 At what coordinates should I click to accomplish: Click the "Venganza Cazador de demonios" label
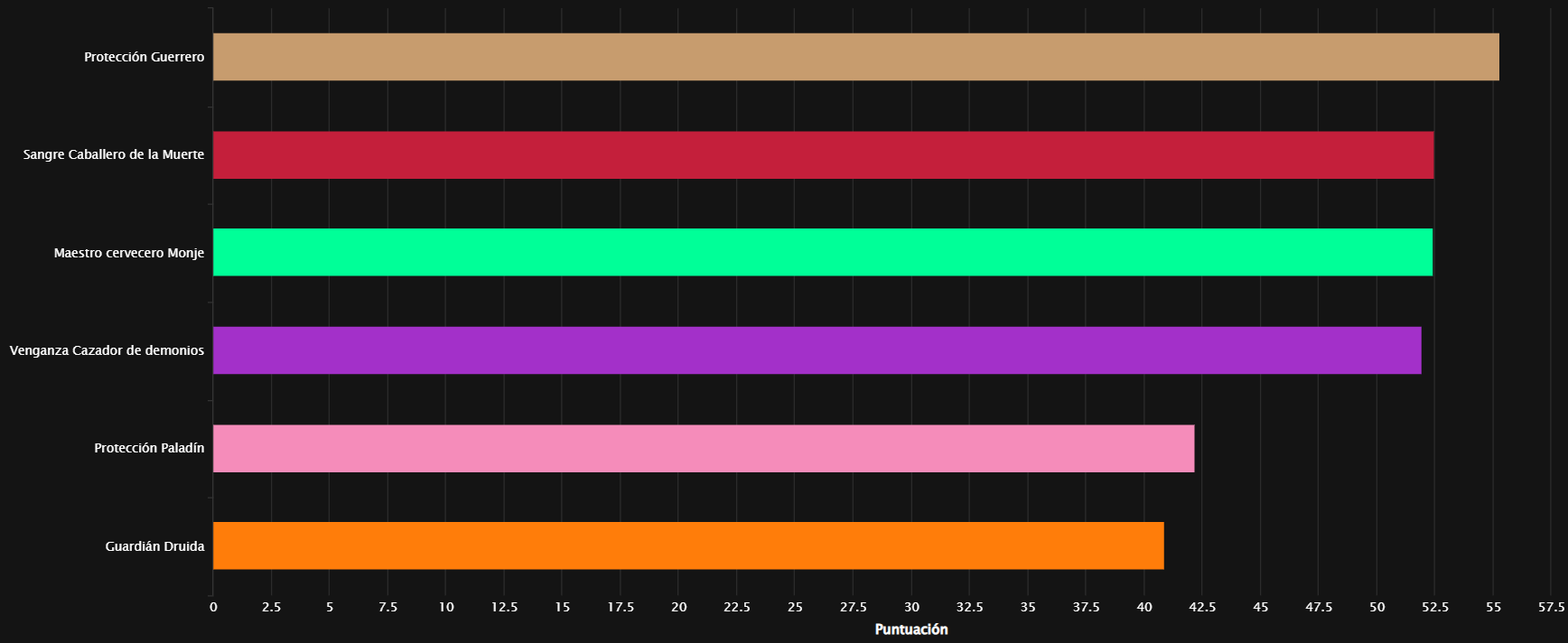click(x=107, y=350)
